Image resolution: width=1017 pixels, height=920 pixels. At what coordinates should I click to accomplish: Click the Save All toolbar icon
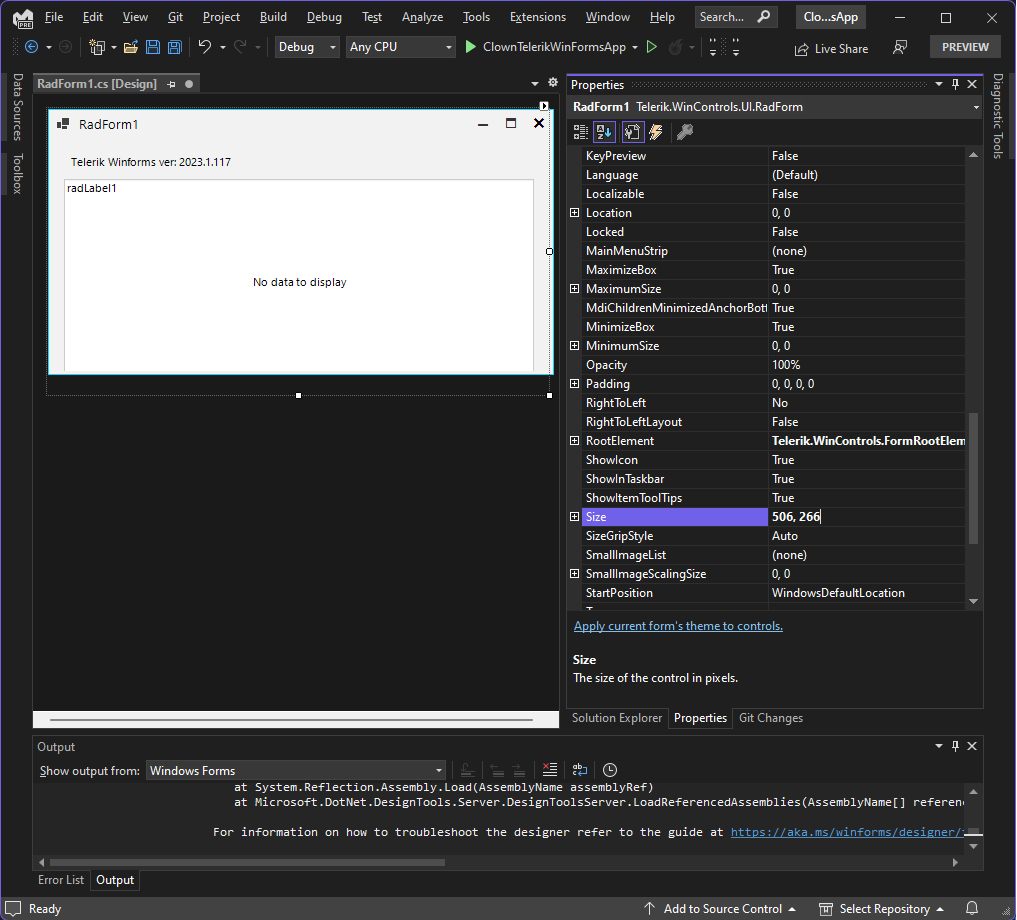[x=174, y=47]
